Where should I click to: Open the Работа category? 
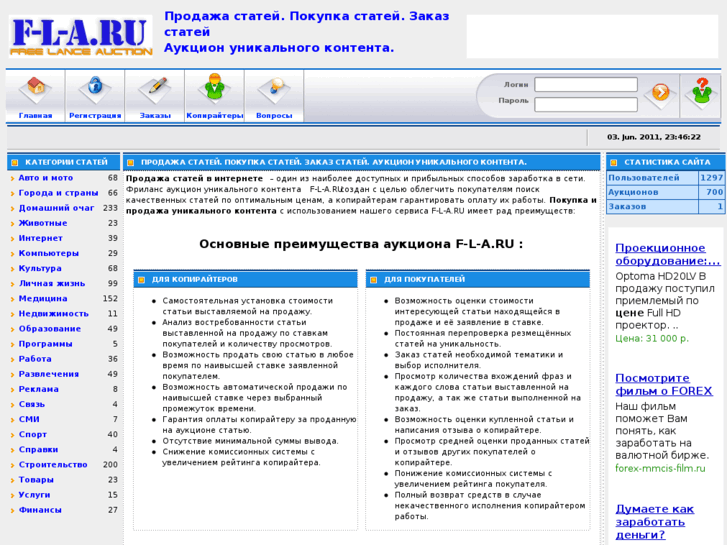coord(35,359)
